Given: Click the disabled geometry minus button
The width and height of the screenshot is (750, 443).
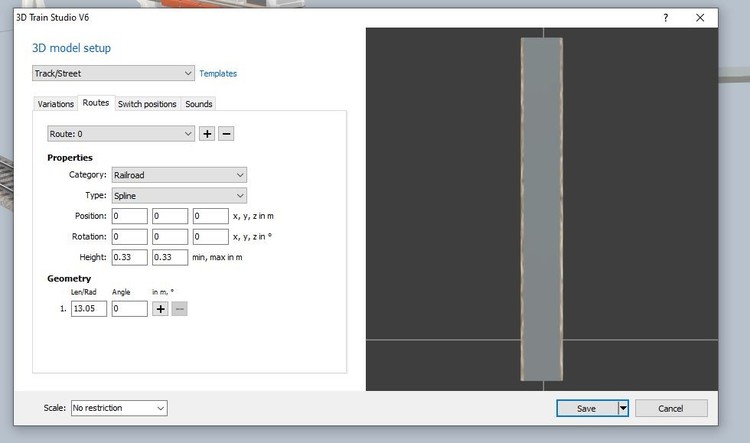Looking at the screenshot, I should tap(179, 309).
